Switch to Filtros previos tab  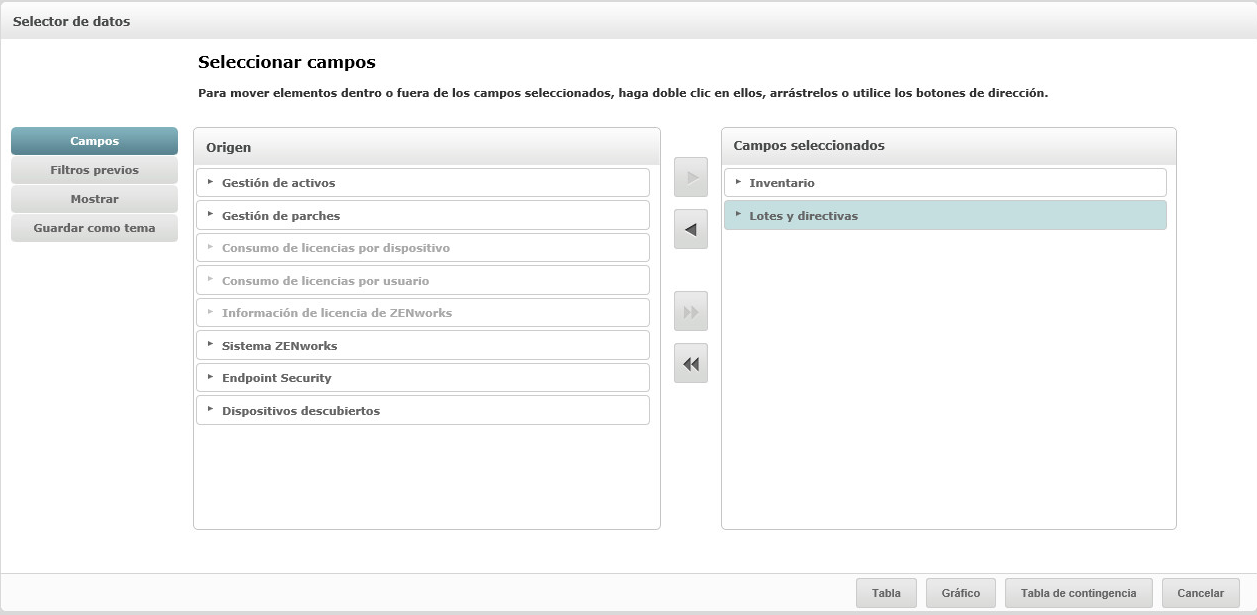tap(94, 170)
